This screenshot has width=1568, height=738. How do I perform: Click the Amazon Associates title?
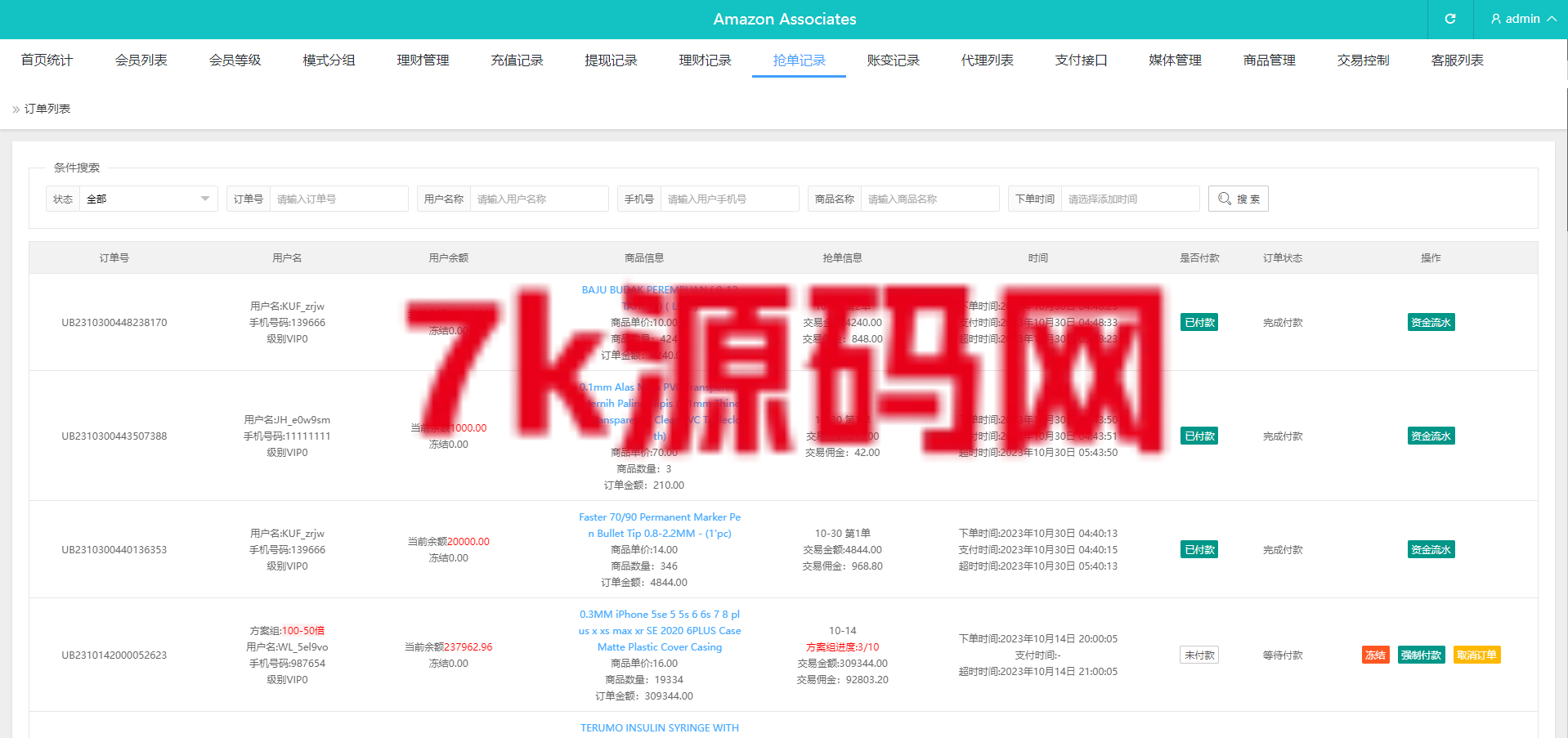coord(785,19)
